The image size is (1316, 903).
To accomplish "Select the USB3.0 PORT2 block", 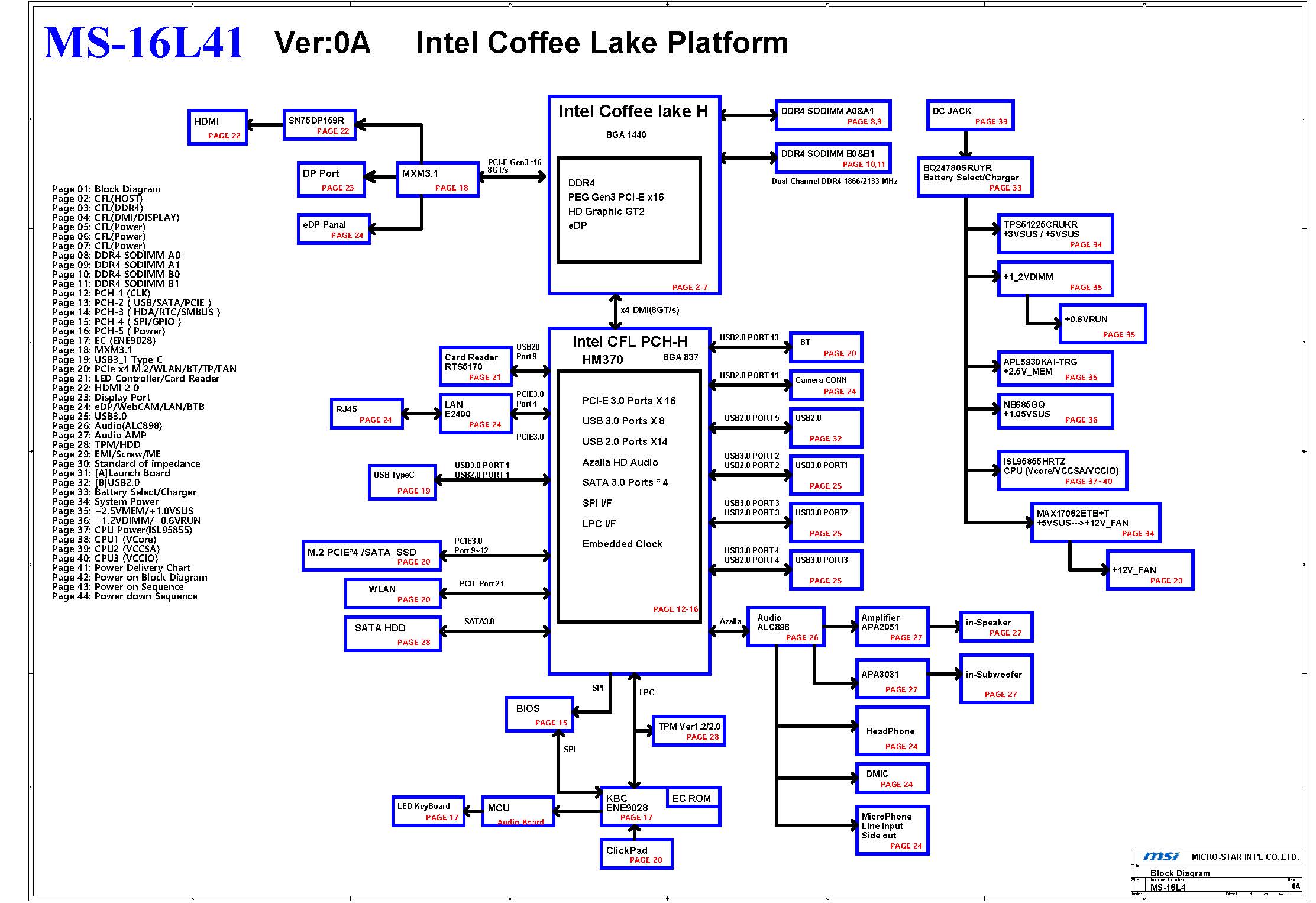I will click(x=826, y=523).
